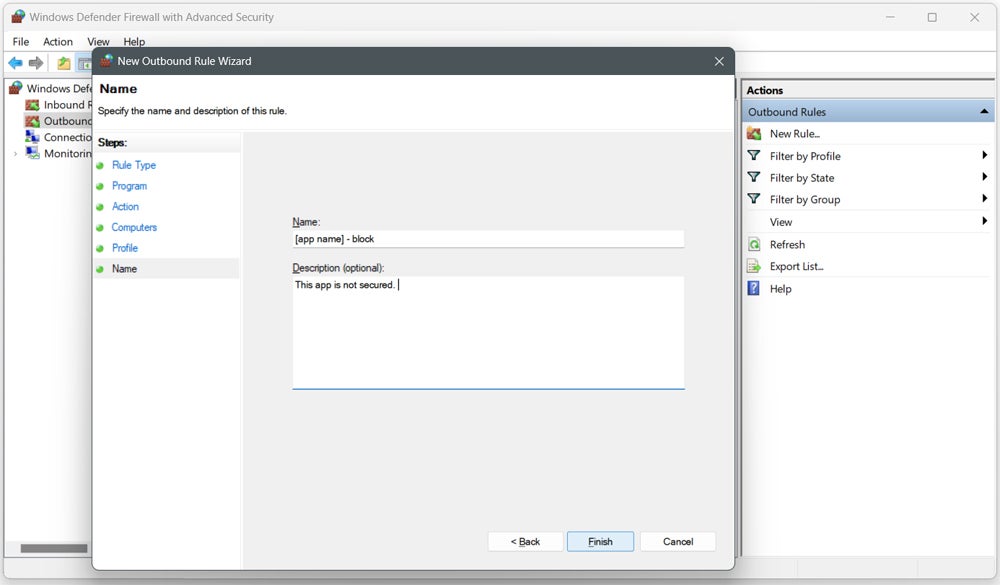Expand the View submenu arrow
The image size is (1000, 585).
[986, 221]
